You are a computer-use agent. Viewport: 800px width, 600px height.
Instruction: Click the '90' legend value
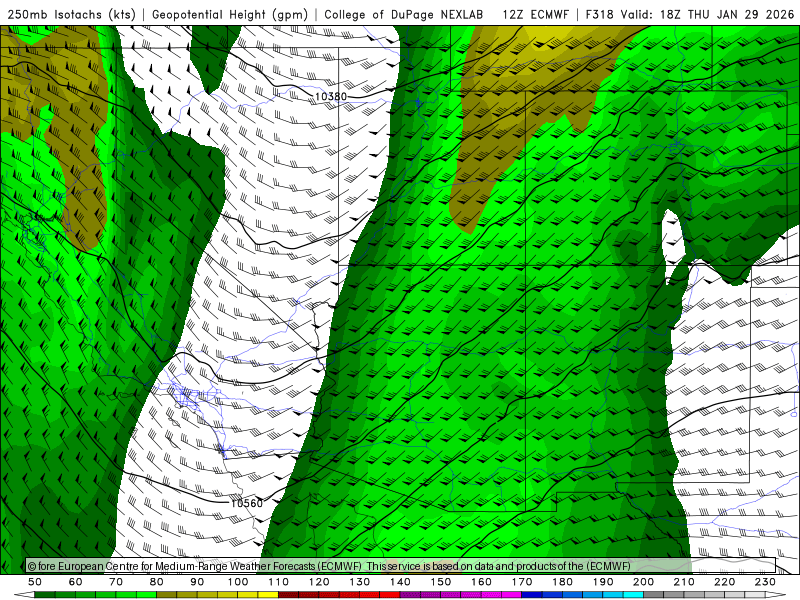pos(197,582)
